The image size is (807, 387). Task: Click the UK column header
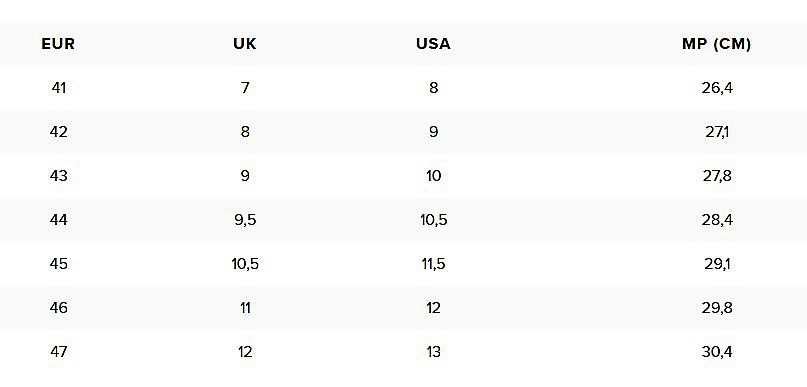pos(244,44)
